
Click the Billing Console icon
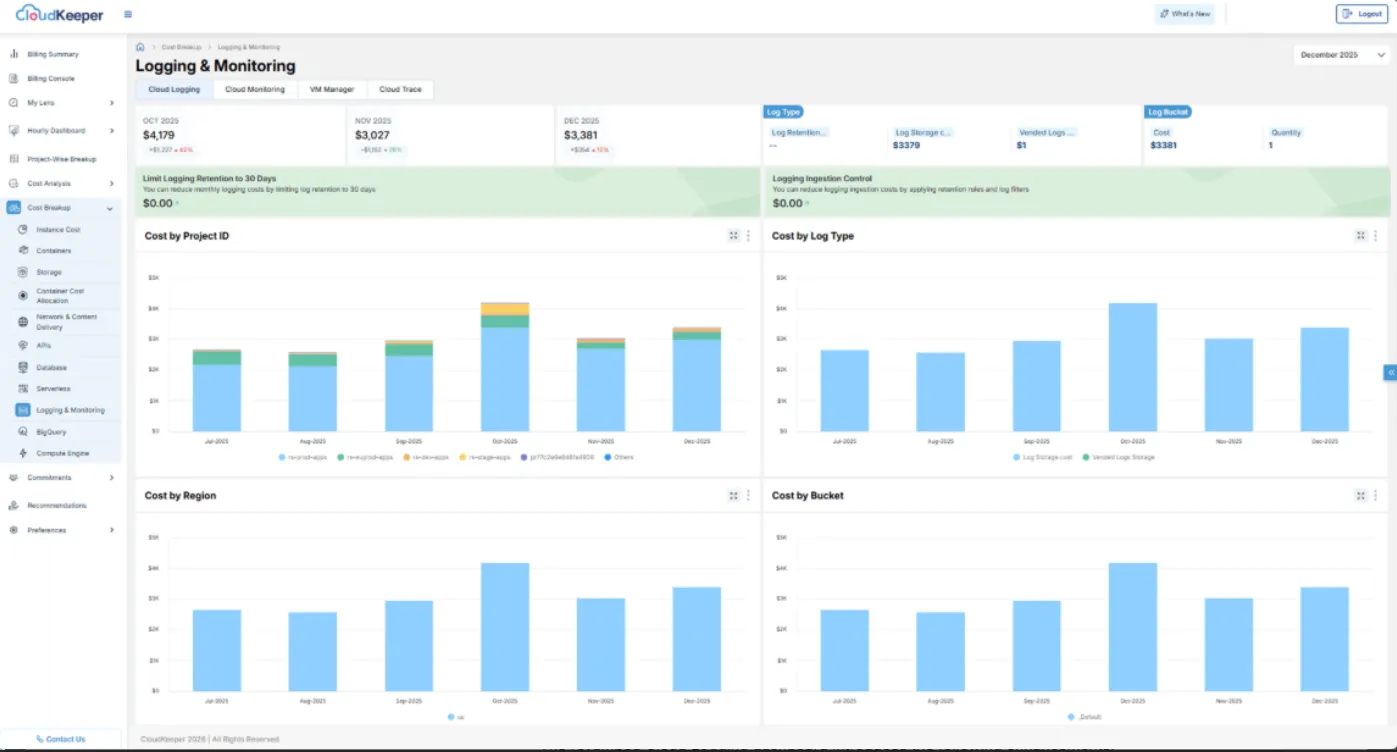tap(14, 78)
